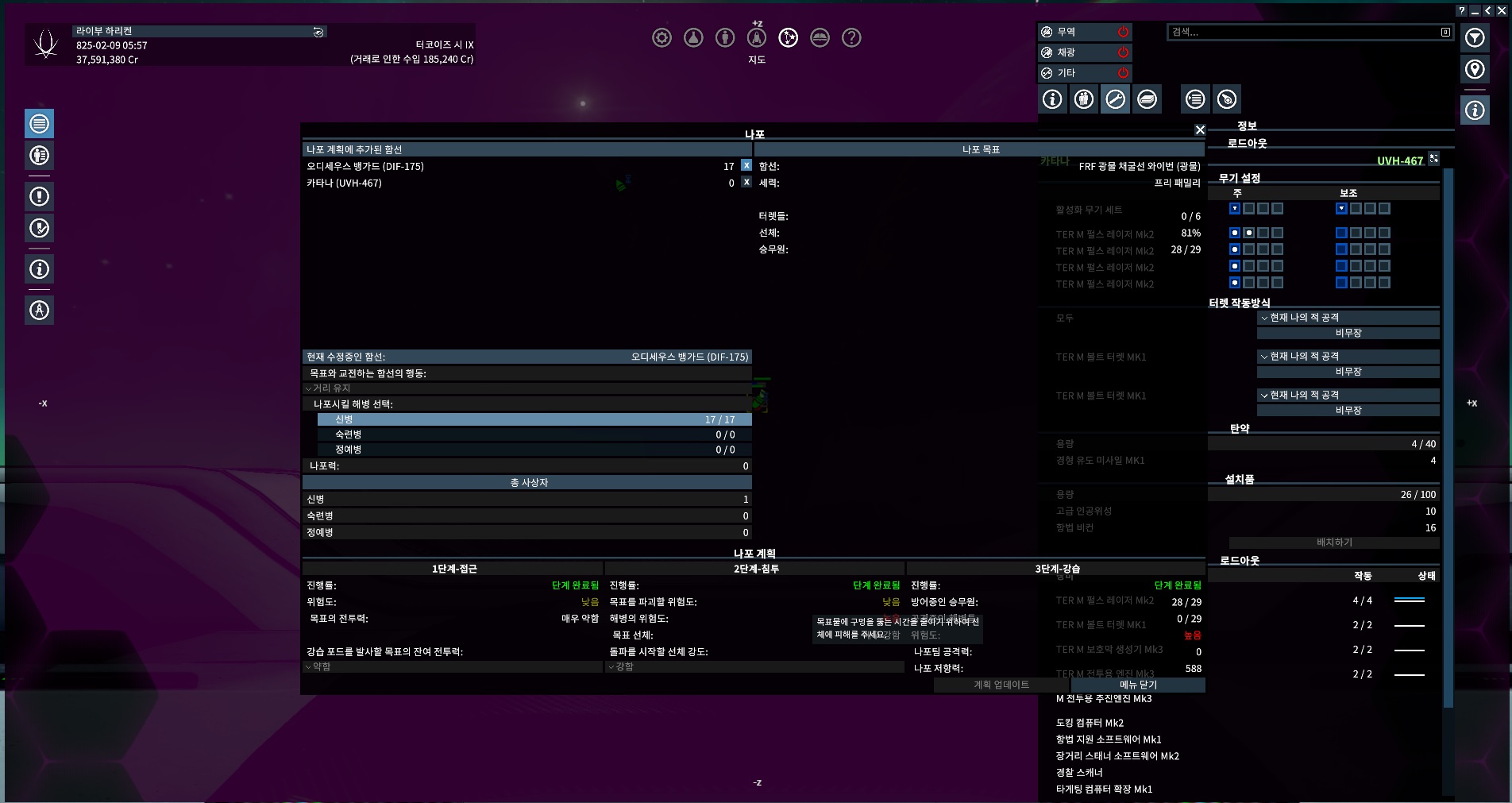Select the loadout wrench tab icon
The width and height of the screenshot is (1512, 803).
[1115, 99]
